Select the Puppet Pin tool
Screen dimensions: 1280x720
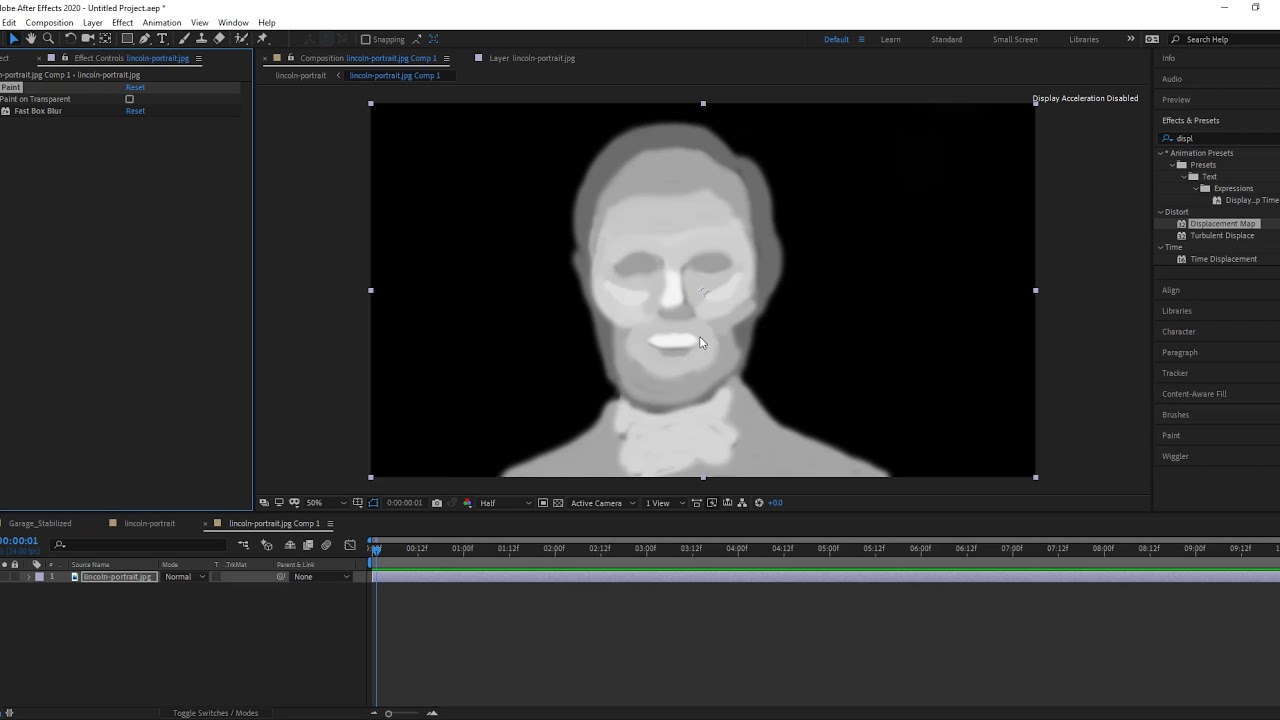[262, 39]
